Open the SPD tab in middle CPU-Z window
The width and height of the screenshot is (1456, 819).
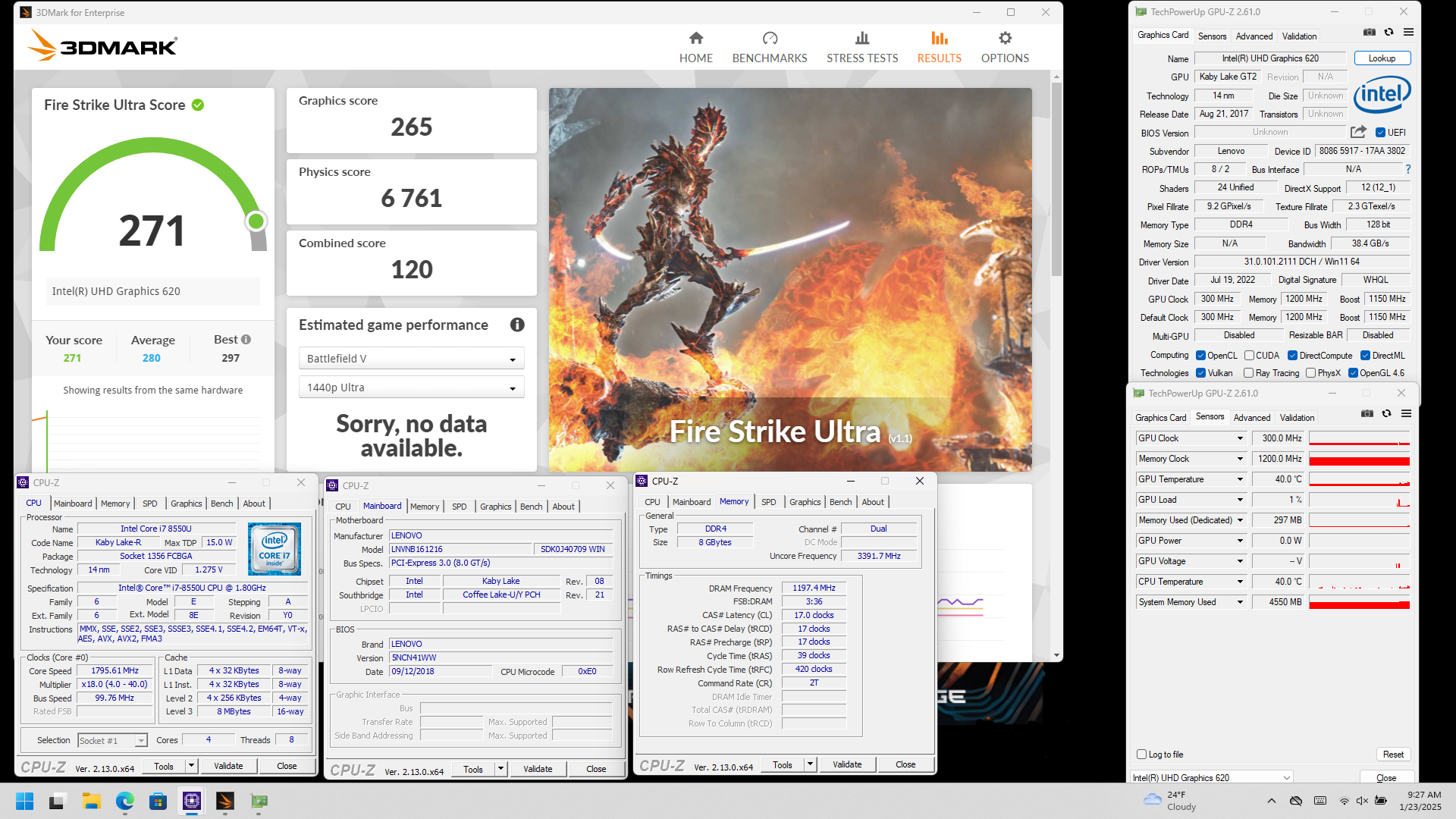pos(459,506)
